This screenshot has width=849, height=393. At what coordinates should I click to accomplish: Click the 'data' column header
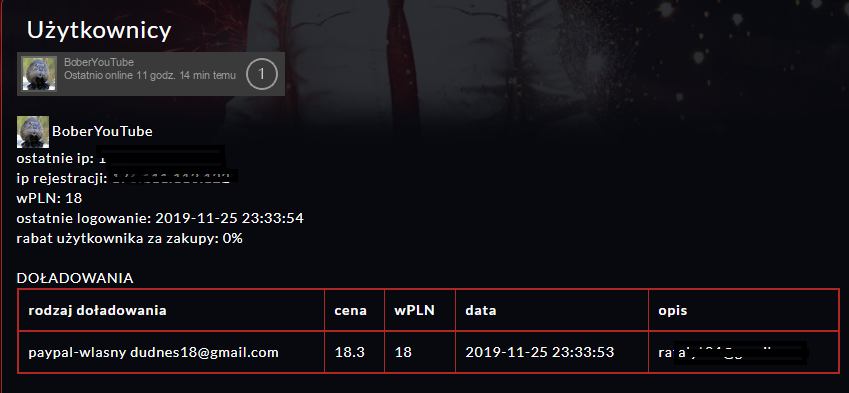pyautogui.click(x=481, y=311)
